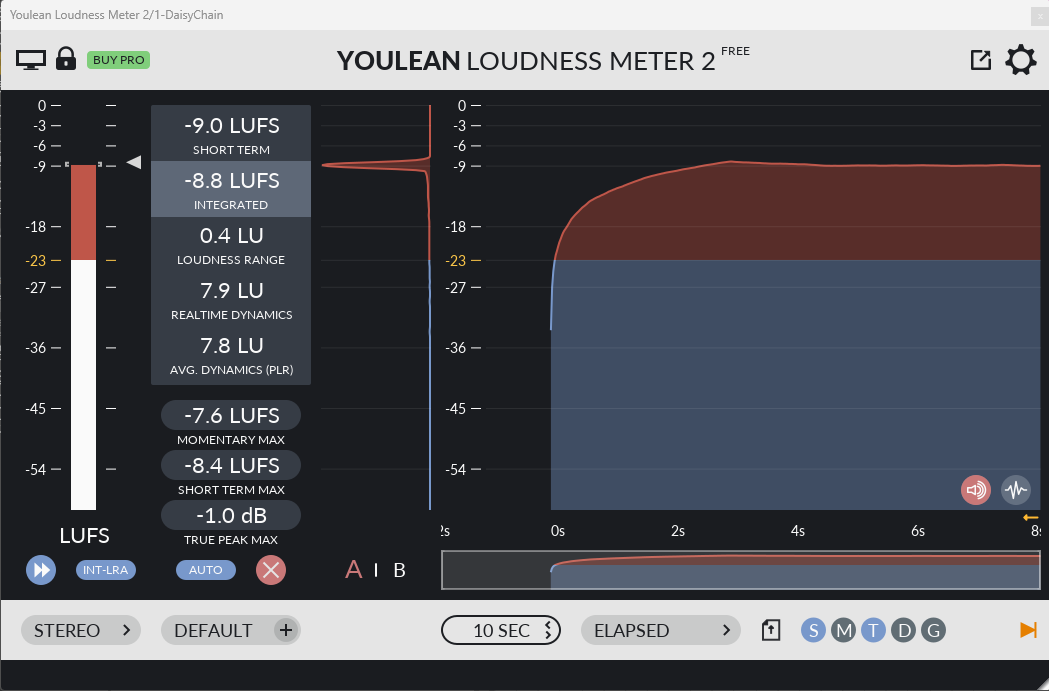Image resolution: width=1049 pixels, height=691 pixels.
Task: Click the -23 target mark on the left scale
Action: (35, 260)
